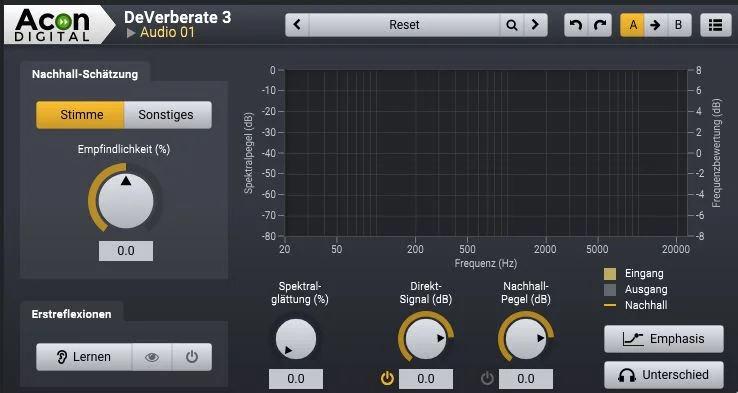Viewport: 738px width, 393px height.
Task: Click the Frequenz (Hz) axis label
Action: point(486,263)
